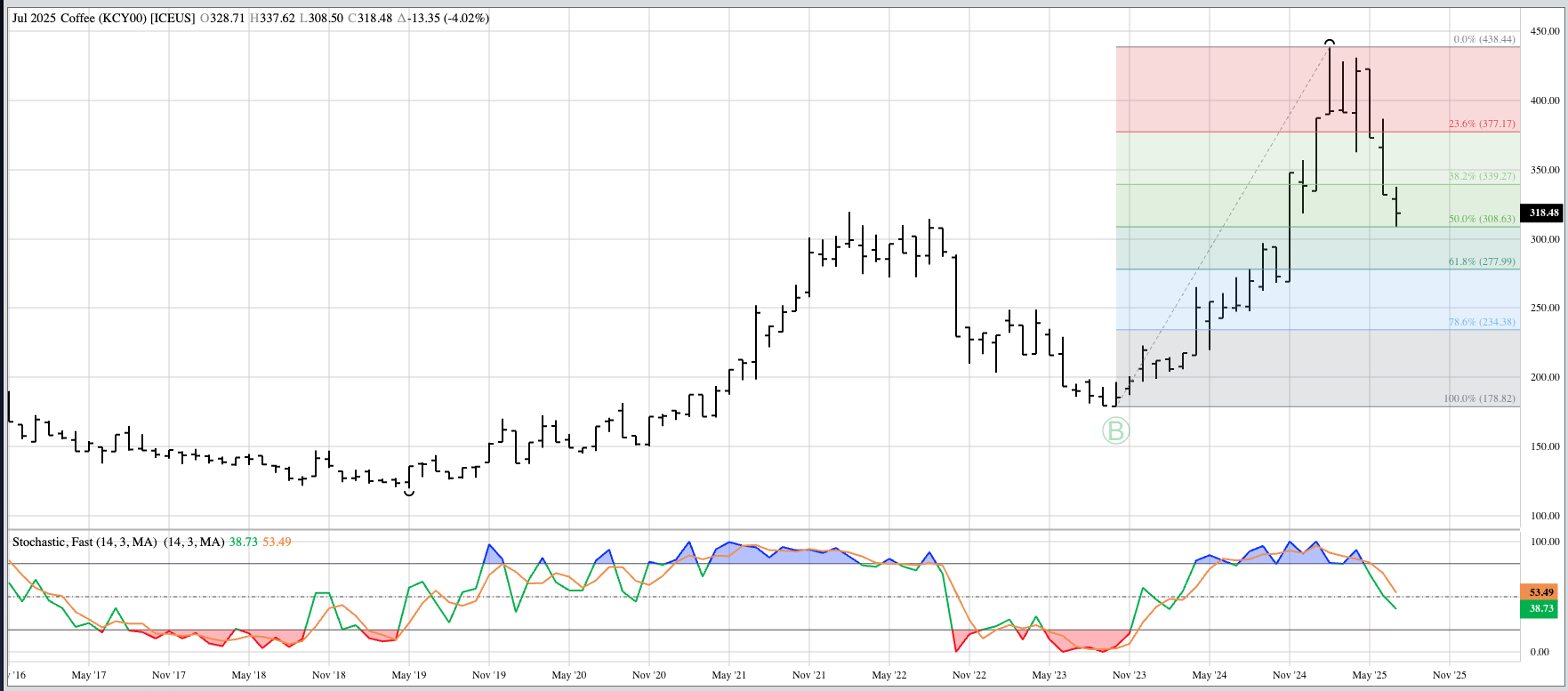1568x691 pixels.
Task: Click the [ICEUS] exchange tag in header
Action: click(173, 18)
